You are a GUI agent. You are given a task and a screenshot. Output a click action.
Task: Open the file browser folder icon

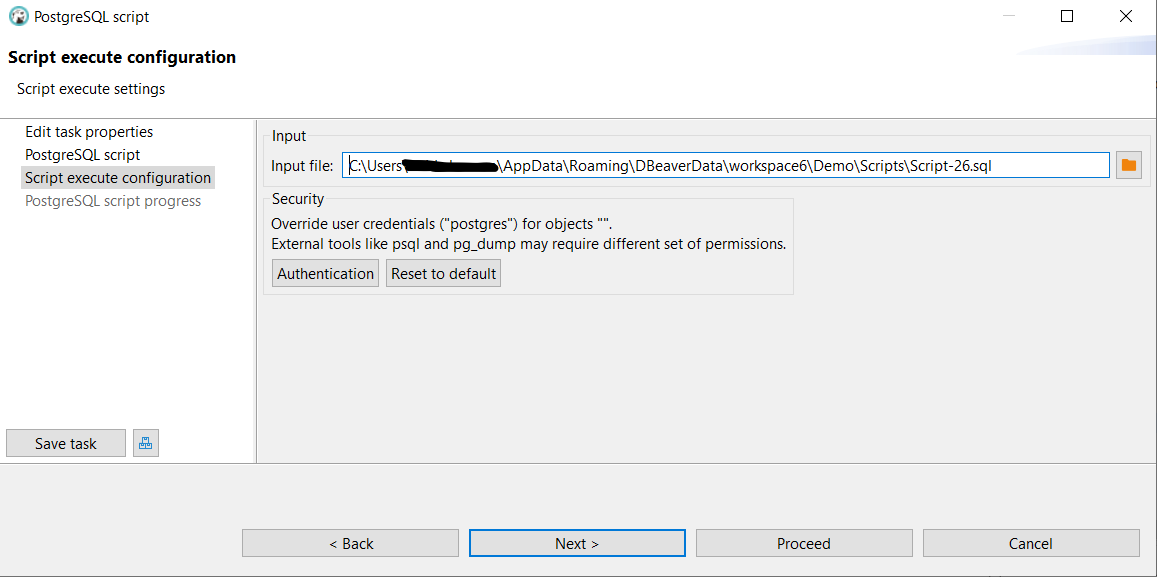[x=1128, y=164]
